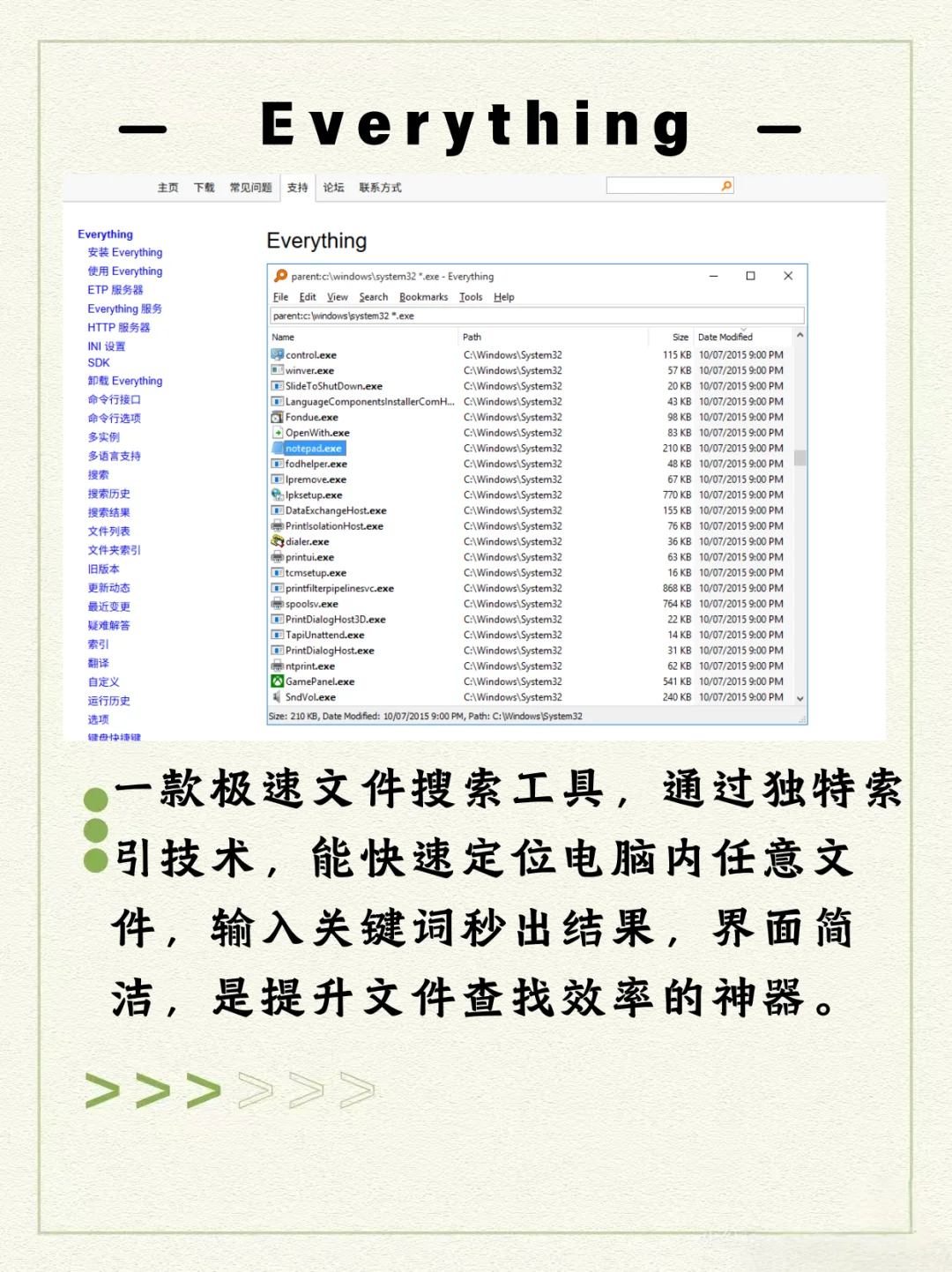Screen dimensions: 952x1272
Task: Open the File menu
Action: (x=280, y=297)
